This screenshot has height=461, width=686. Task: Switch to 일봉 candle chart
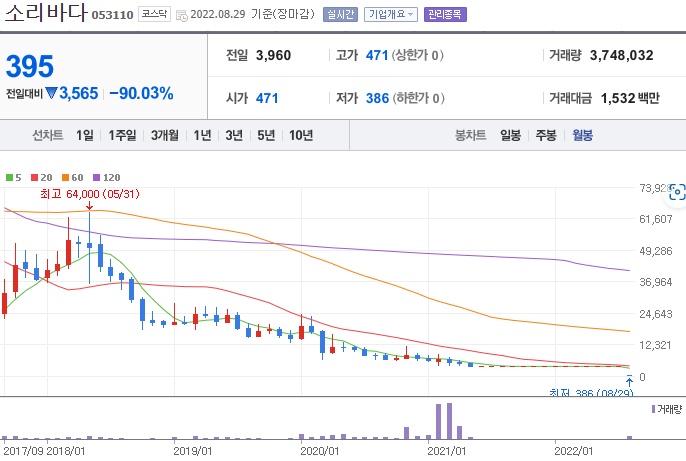point(511,135)
